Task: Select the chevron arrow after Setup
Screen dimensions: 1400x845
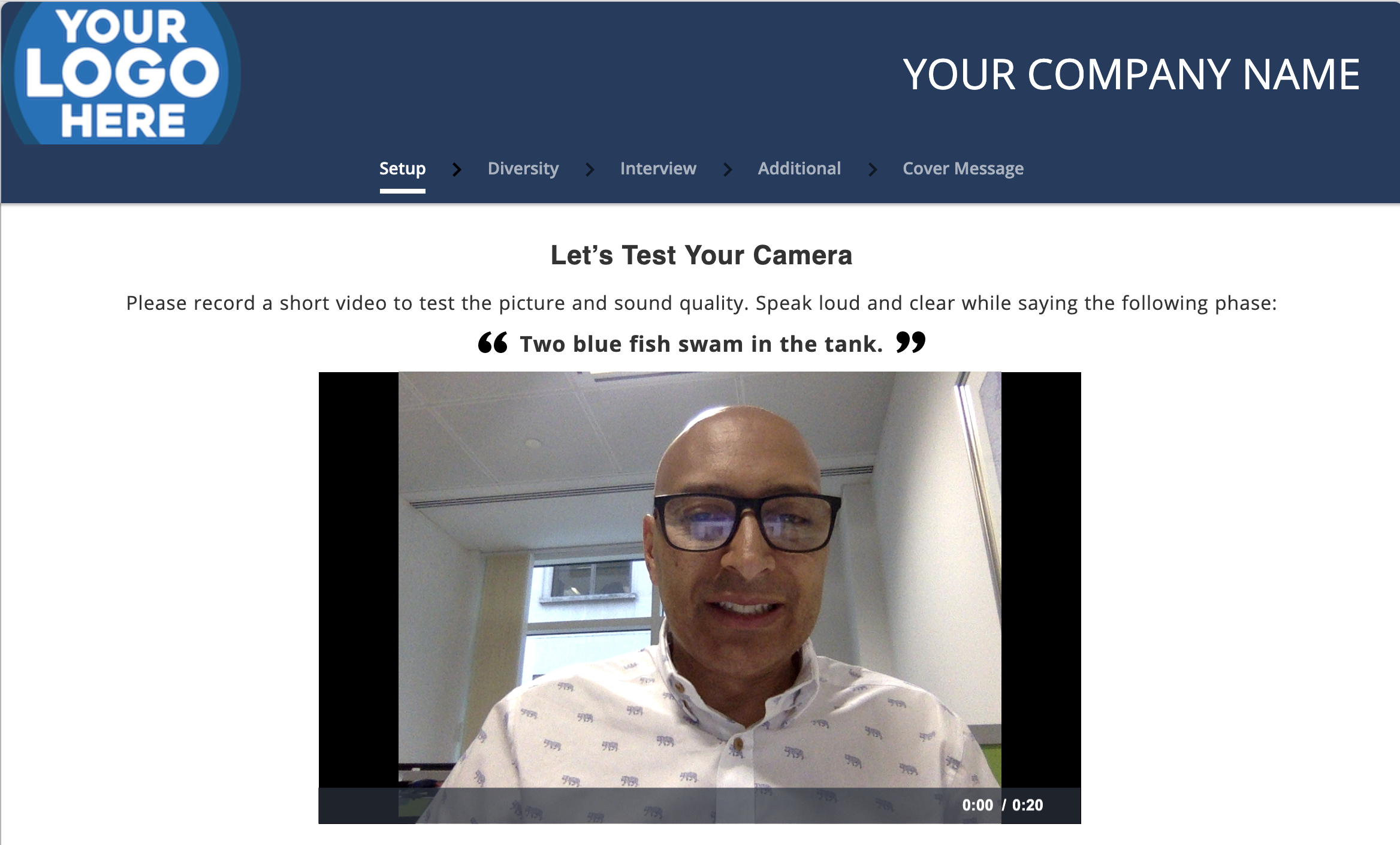Action: [x=457, y=170]
